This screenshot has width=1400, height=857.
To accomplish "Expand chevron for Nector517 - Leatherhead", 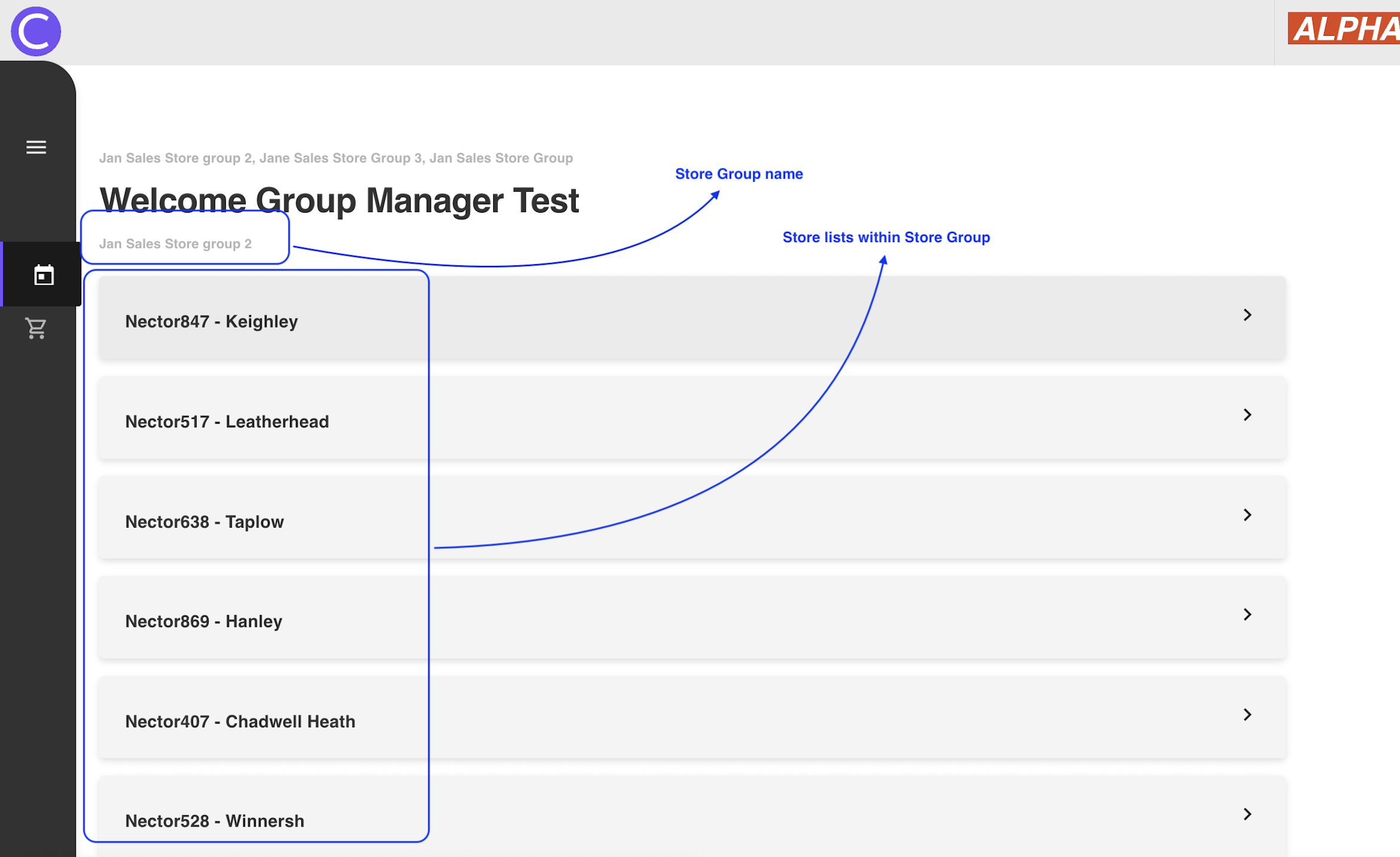I will click(x=1247, y=415).
